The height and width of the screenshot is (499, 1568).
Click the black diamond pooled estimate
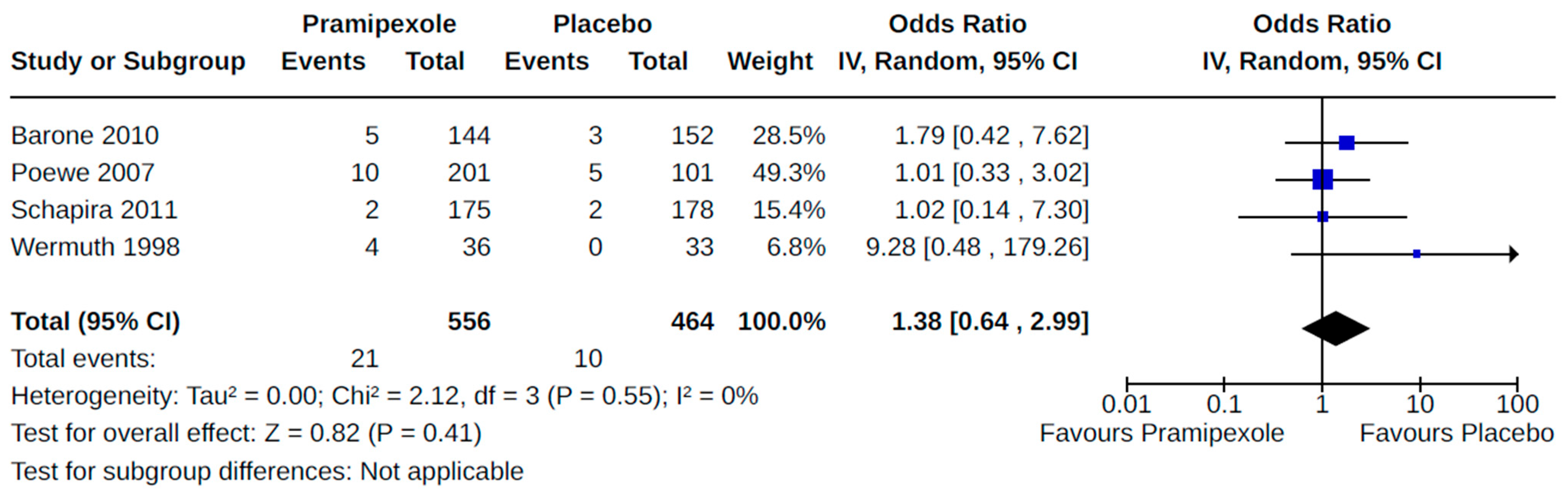coord(1336,328)
